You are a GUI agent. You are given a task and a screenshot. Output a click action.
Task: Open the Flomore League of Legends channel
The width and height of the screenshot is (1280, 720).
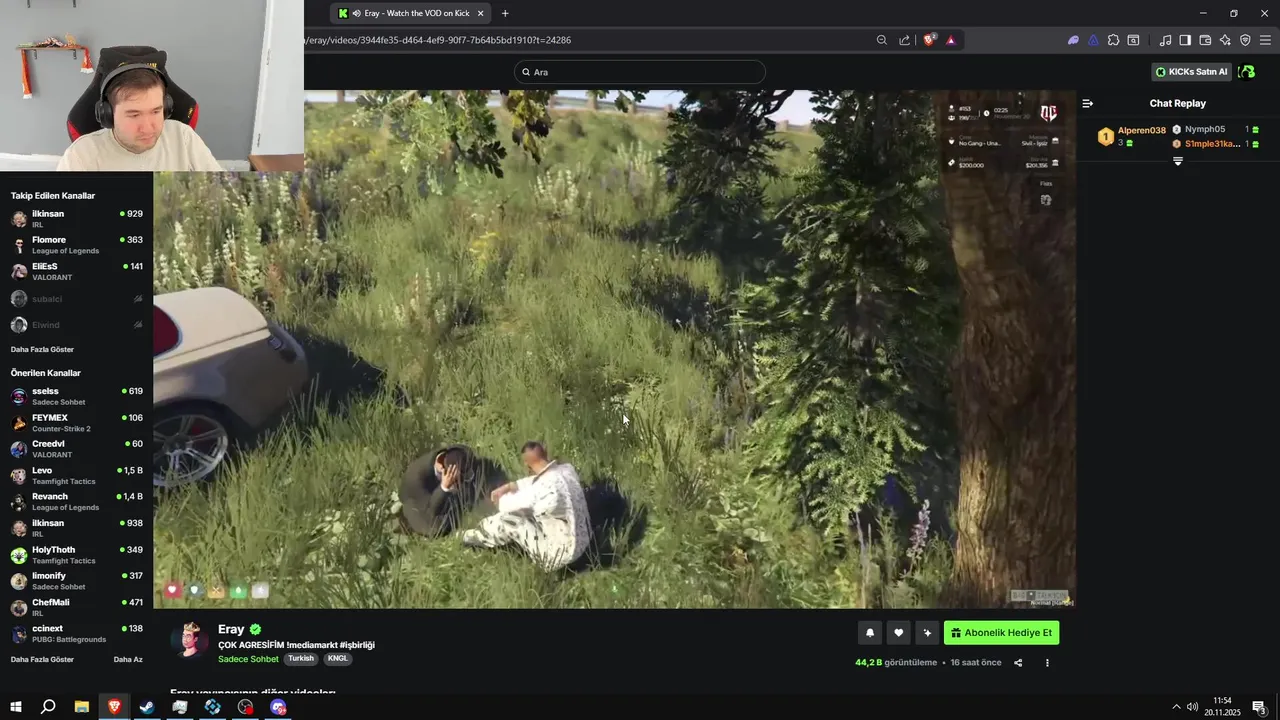click(x=77, y=245)
